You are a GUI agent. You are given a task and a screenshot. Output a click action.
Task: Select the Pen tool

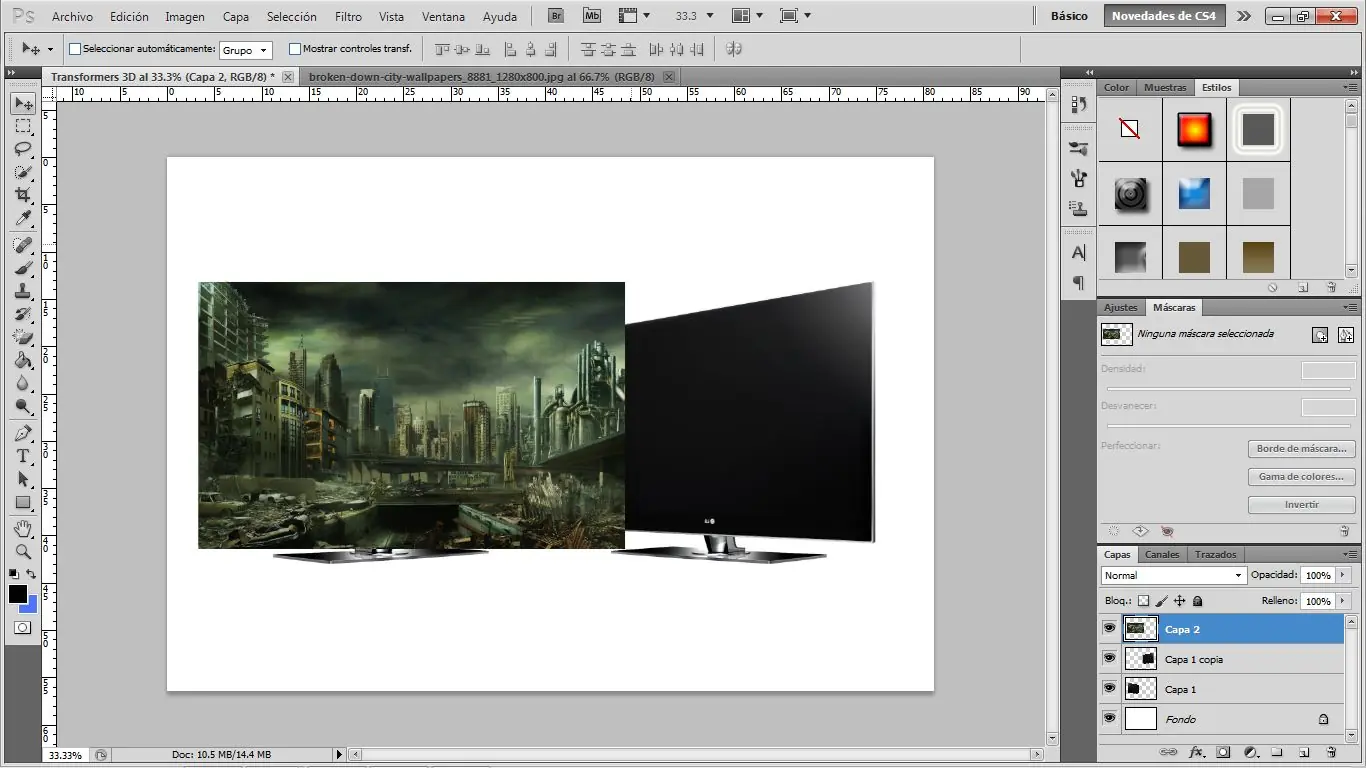(x=23, y=433)
